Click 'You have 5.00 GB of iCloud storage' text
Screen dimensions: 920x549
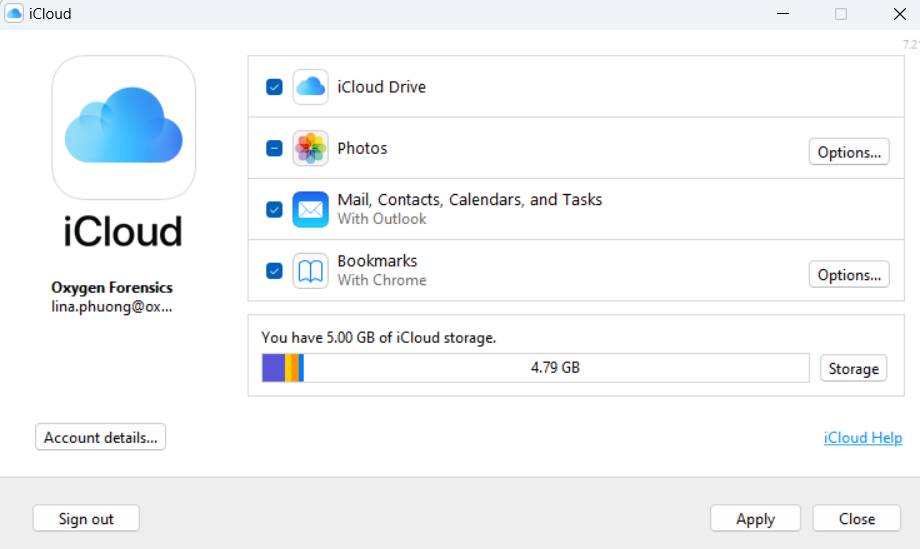(378, 338)
